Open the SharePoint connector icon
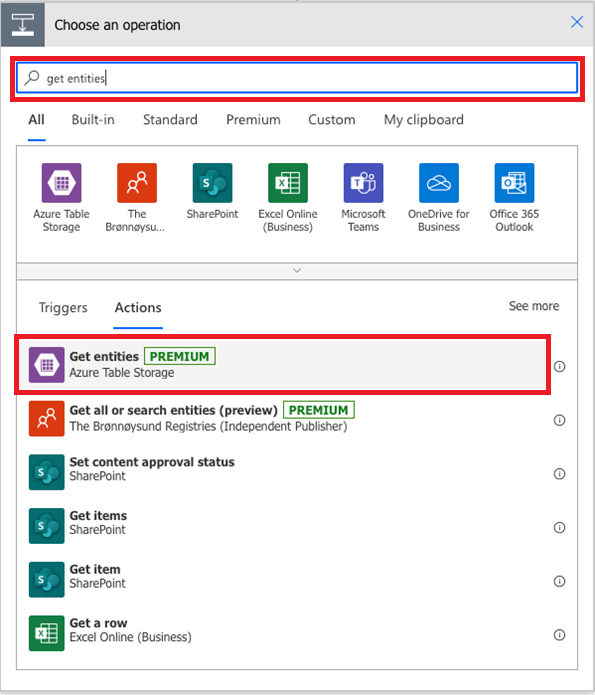The image size is (595, 695). click(212, 183)
